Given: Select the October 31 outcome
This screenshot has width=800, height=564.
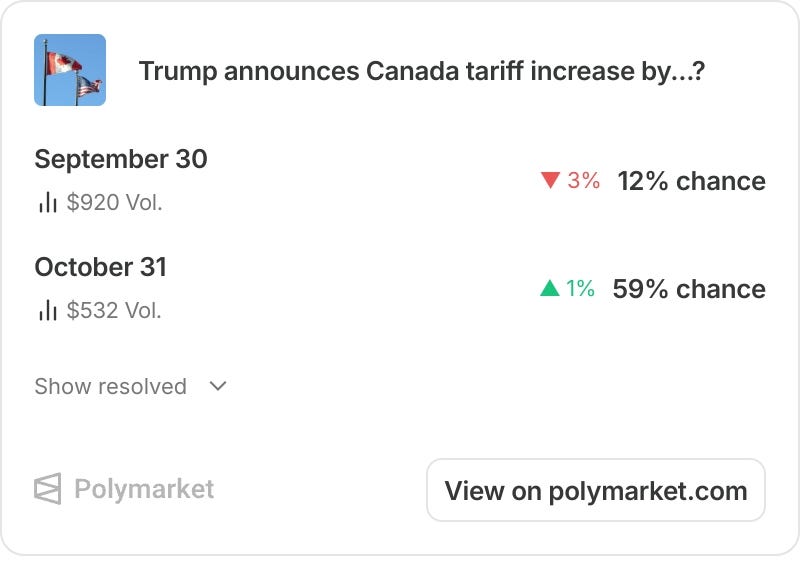Looking at the screenshot, I should click(101, 267).
